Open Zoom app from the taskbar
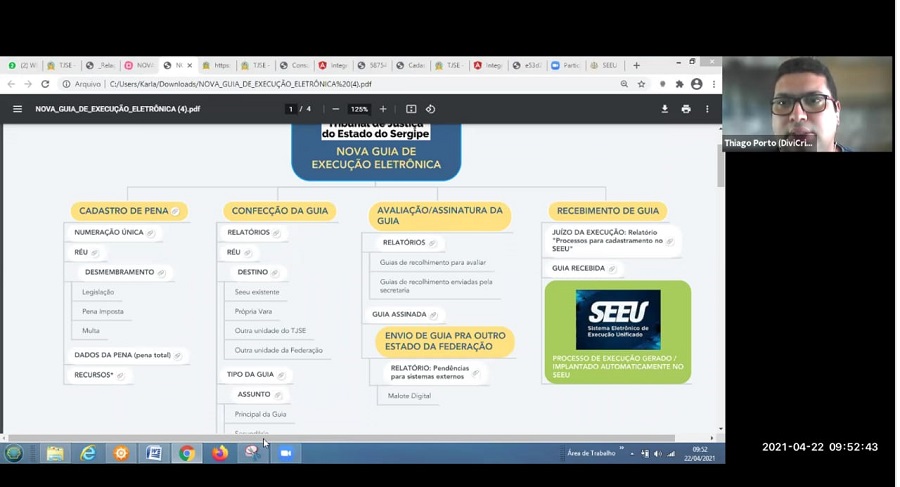The width and height of the screenshot is (900, 487). tap(285, 454)
